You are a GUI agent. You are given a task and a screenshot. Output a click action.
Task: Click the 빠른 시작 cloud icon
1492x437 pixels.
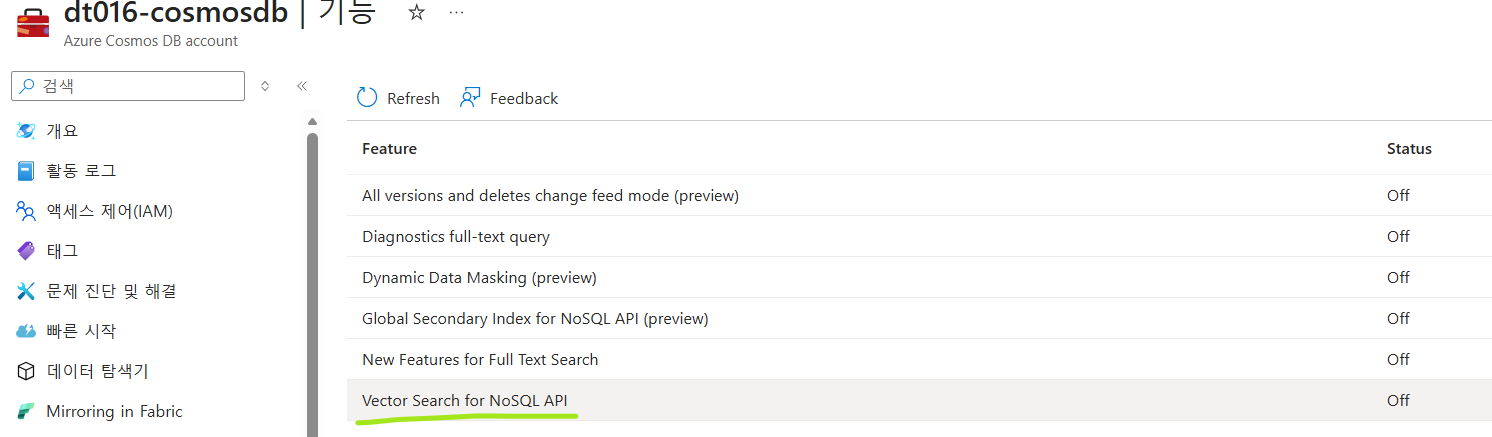pyautogui.click(x=26, y=331)
